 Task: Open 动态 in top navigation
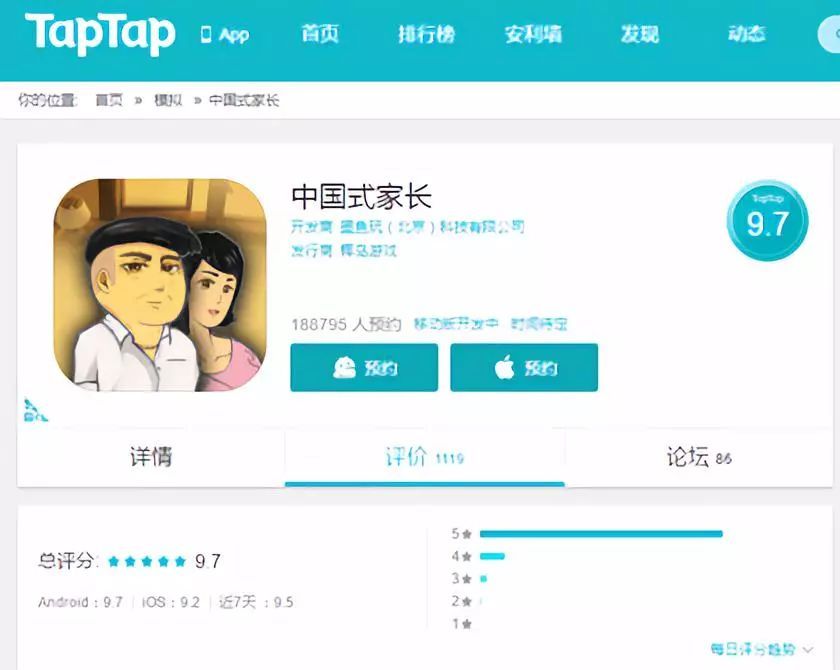746,34
